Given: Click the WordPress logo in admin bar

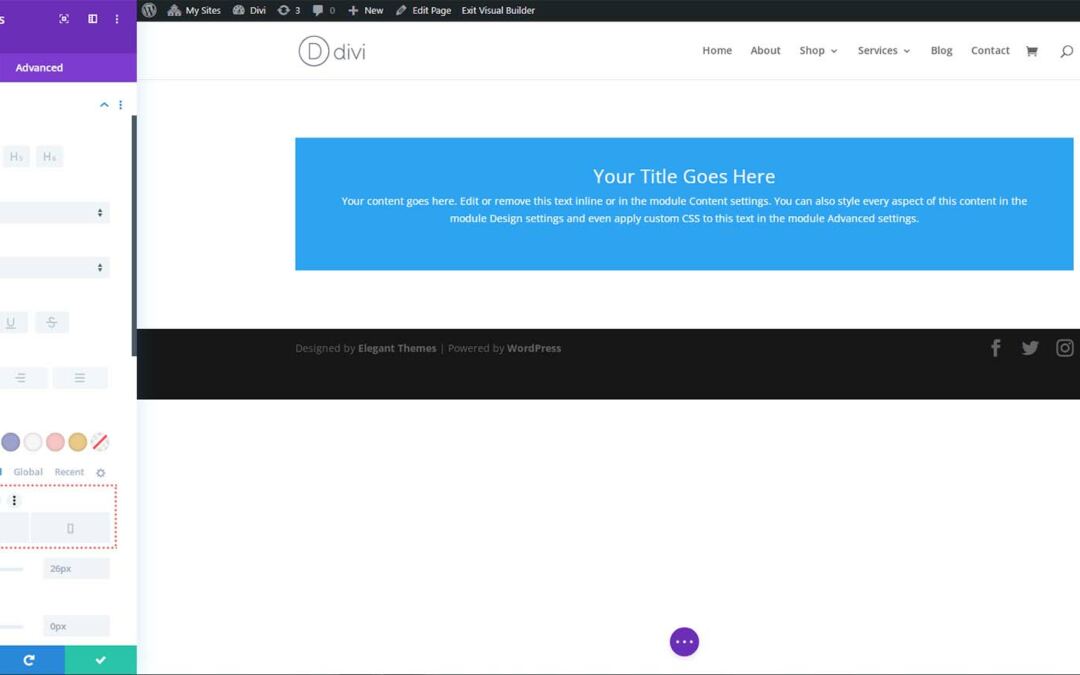Looking at the screenshot, I should pyautogui.click(x=149, y=10).
